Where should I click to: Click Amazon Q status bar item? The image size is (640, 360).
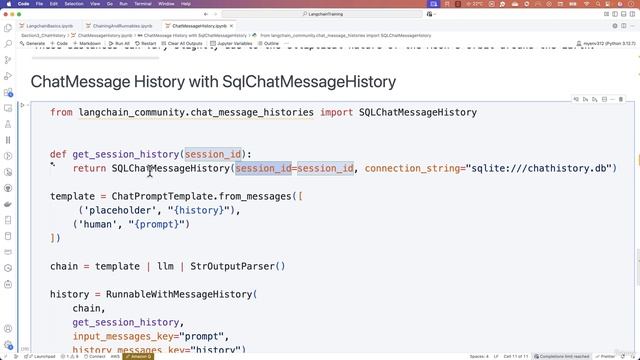tap(139, 356)
